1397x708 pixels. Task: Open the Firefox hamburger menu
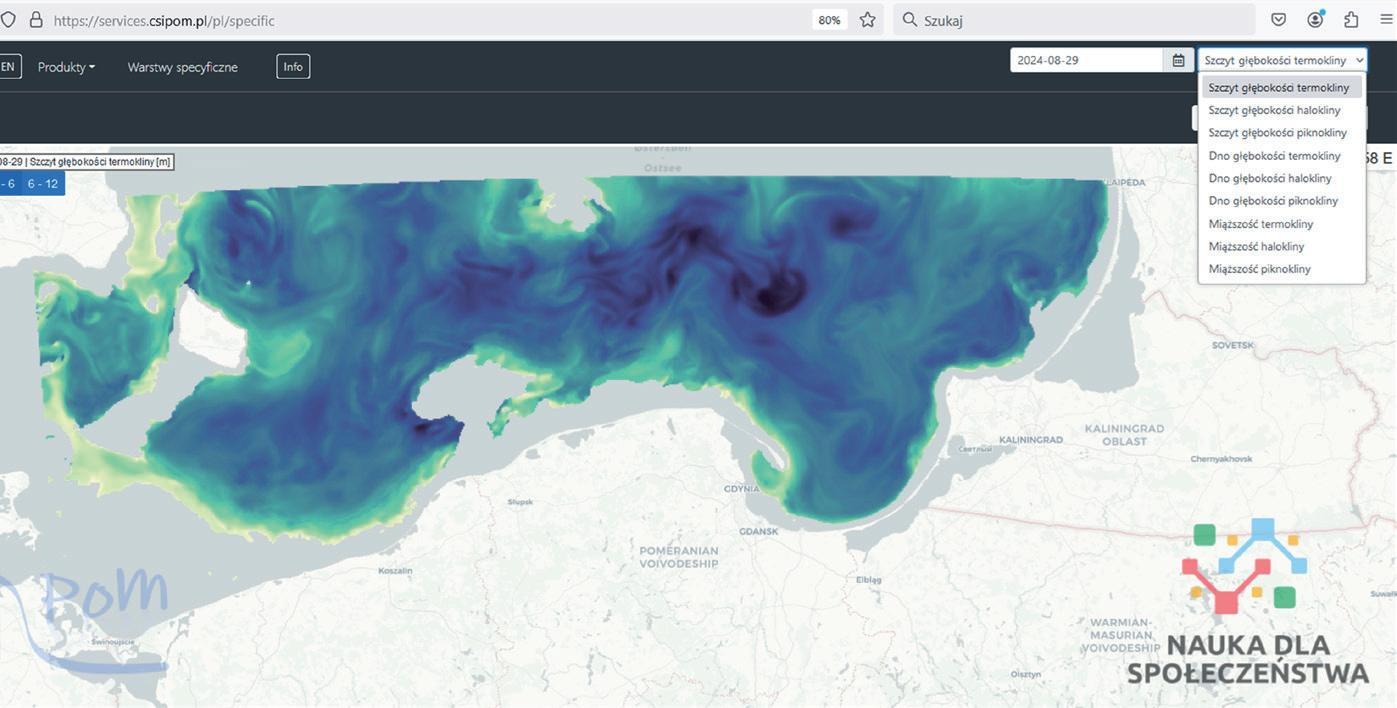(1386, 20)
